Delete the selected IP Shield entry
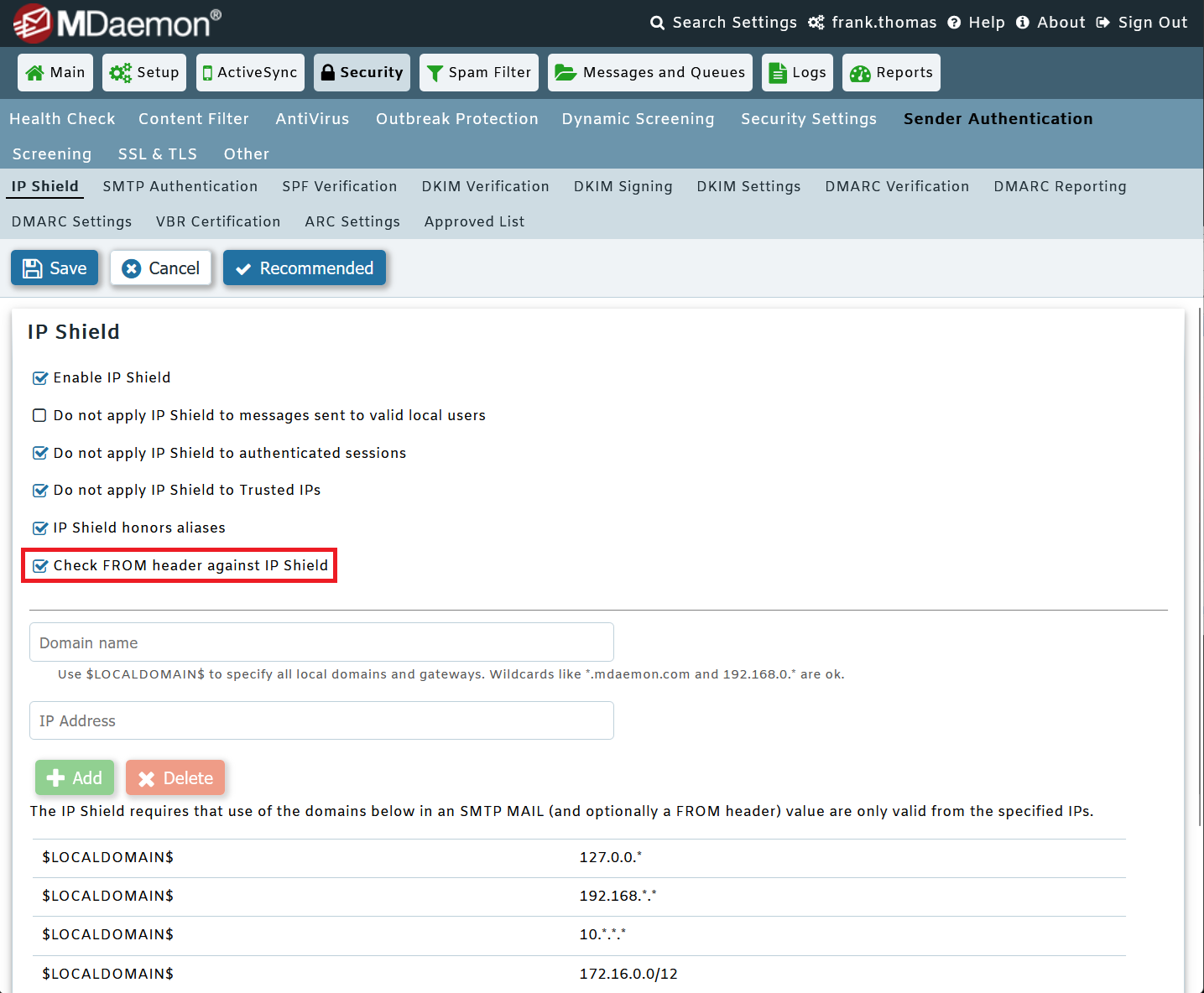The image size is (1204, 993). pyautogui.click(x=175, y=777)
